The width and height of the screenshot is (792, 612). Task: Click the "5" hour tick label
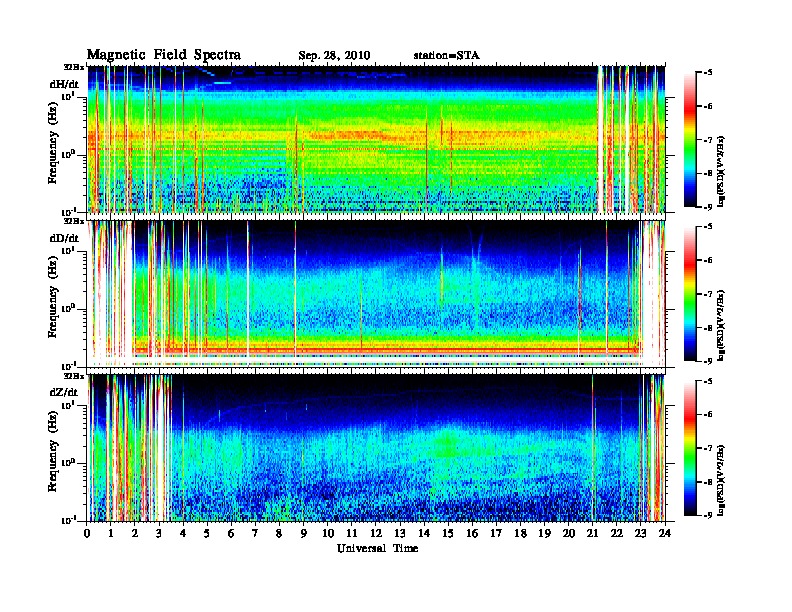[x=207, y=533]
